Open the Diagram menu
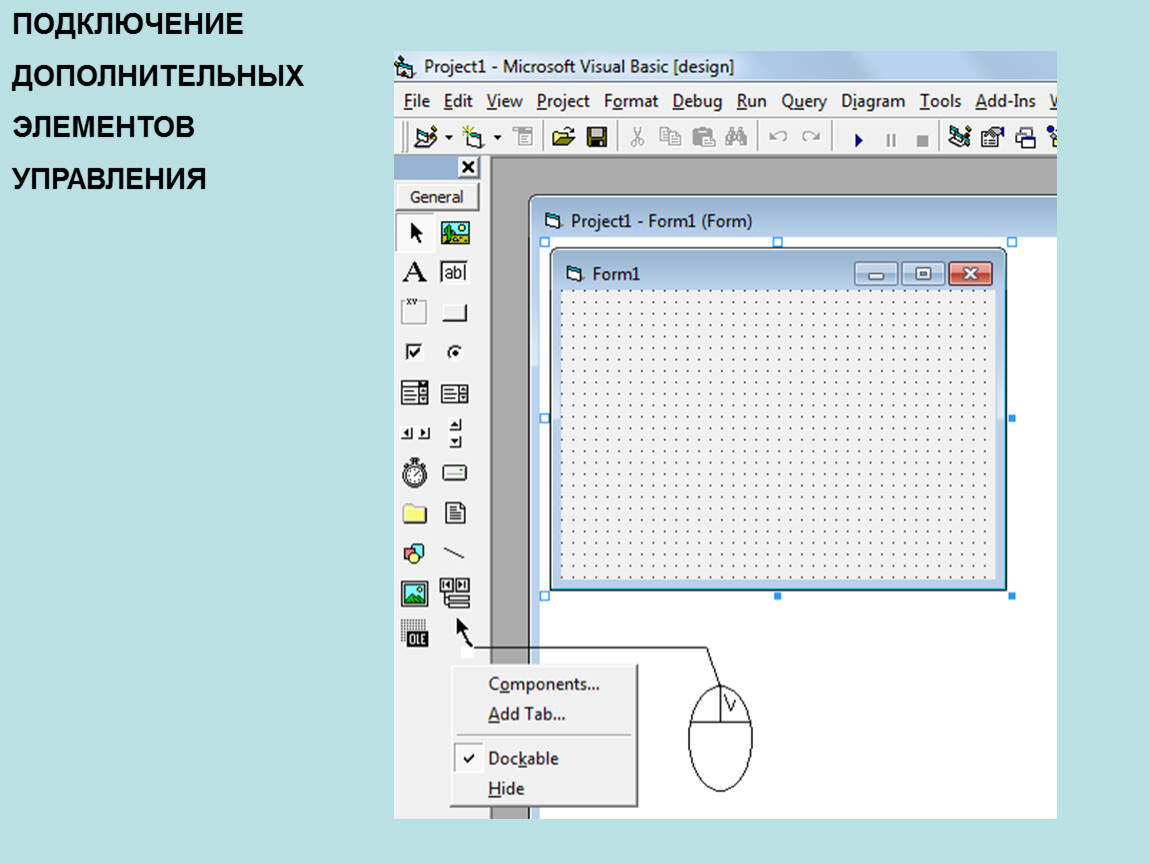Image resolution: width=1150 pixels, height=864 pixels. click(x=873, y=101)
